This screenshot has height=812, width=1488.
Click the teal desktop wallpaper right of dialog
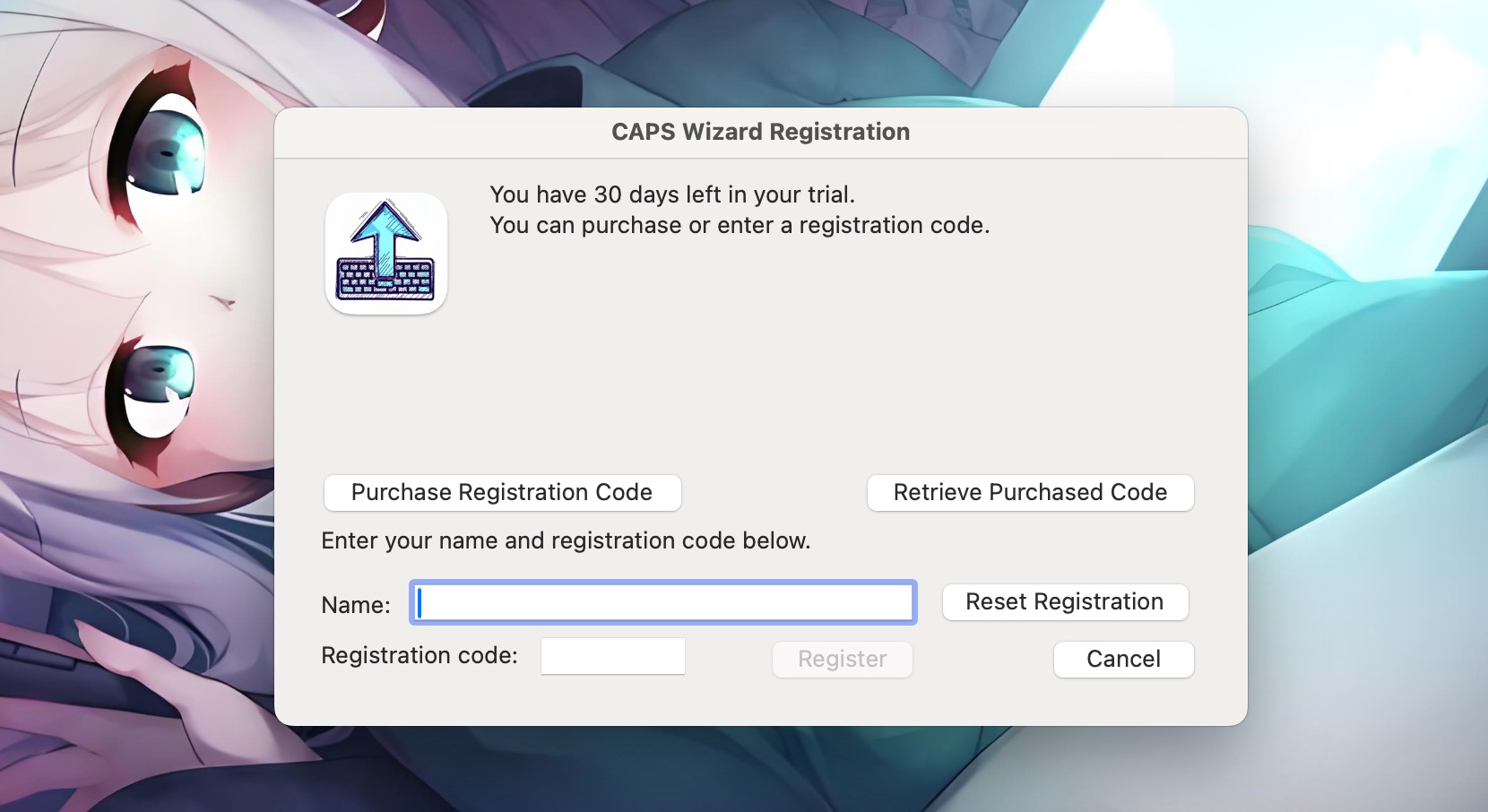(1363, 403)
